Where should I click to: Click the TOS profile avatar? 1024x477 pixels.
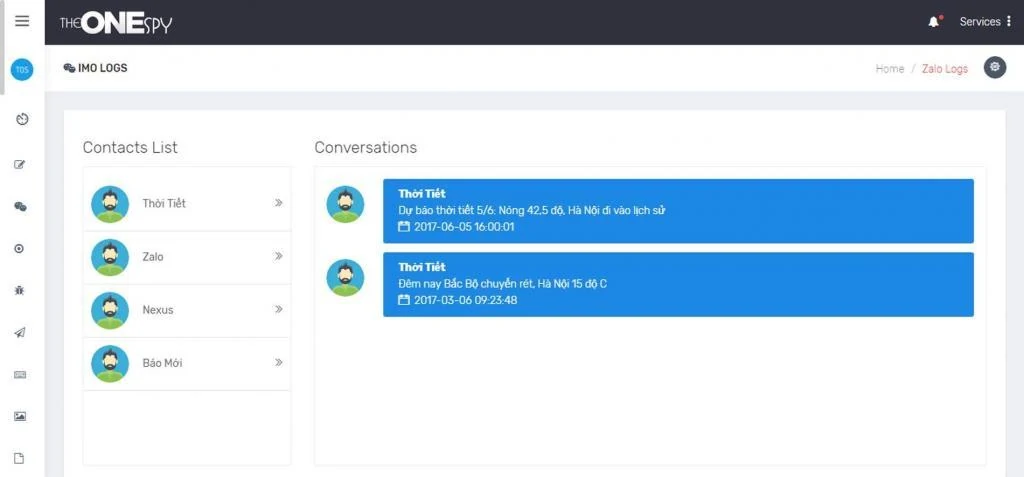[x=22, y=70]
